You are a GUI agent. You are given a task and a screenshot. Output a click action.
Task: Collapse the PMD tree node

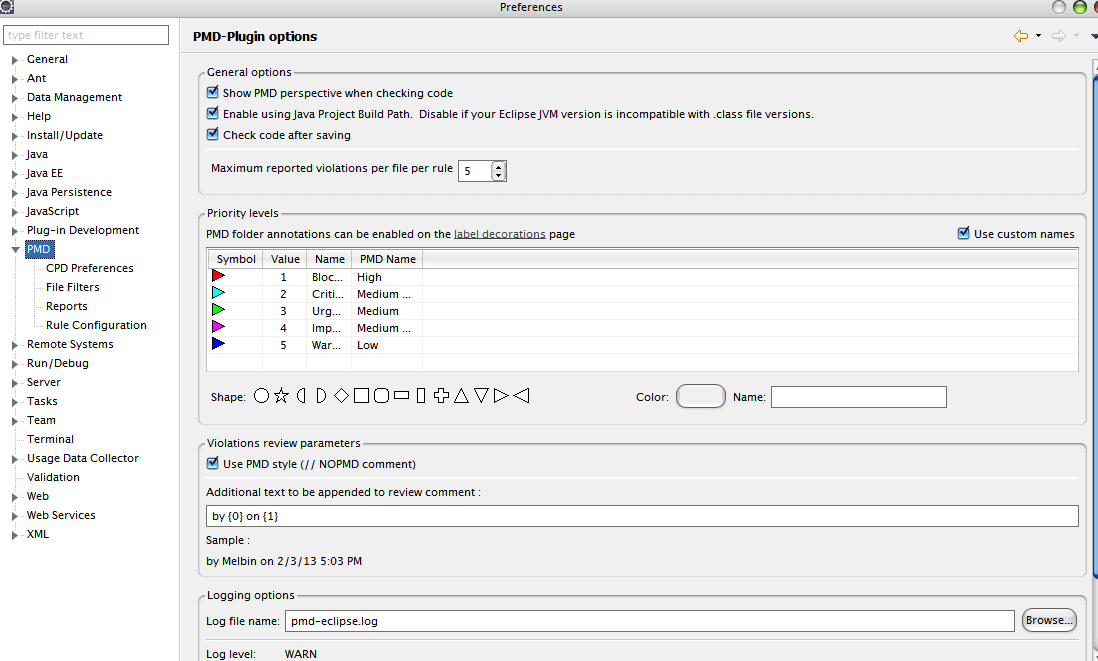(15, 250)
